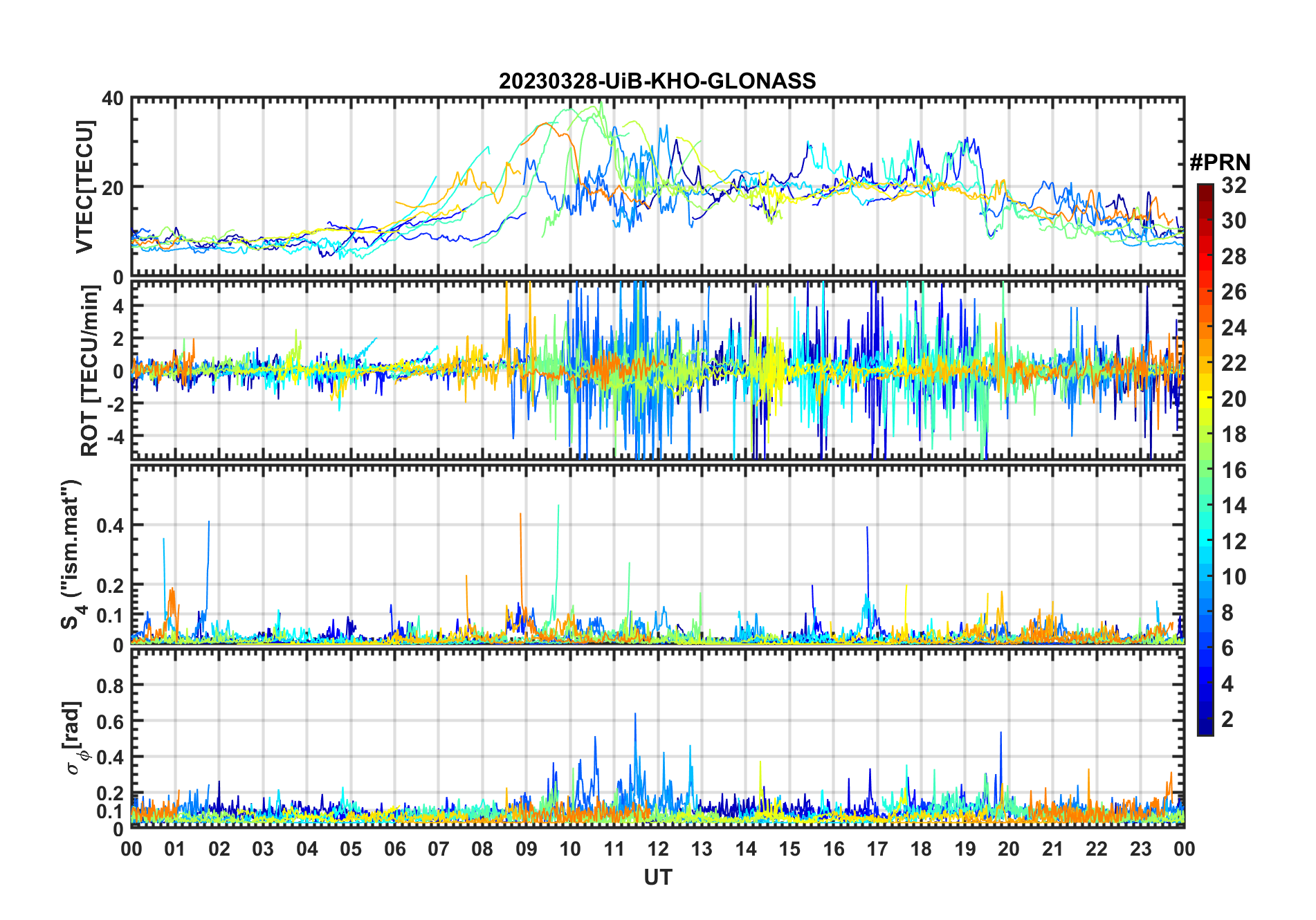Viewport: 1316px width, 920px height.
Task: Click the S4 ("ism.mat") y-axis label
Action: (73, 555)
